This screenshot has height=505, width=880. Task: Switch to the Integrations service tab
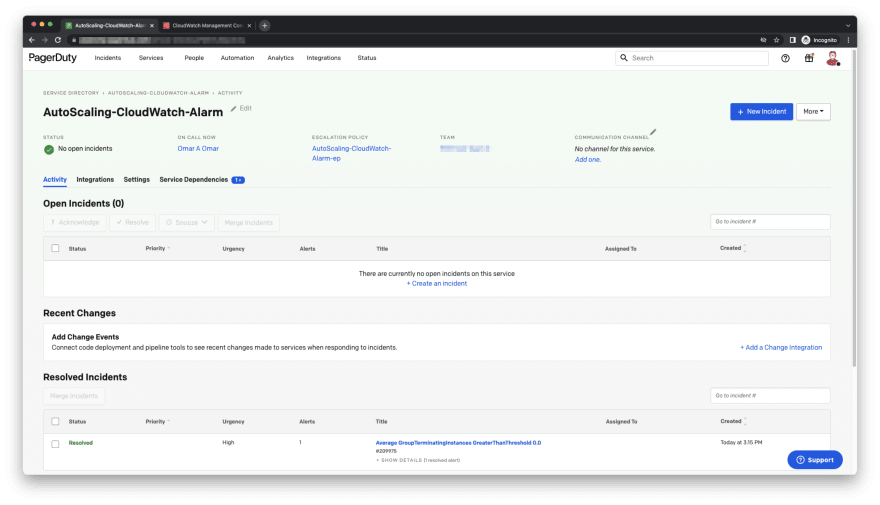(95, 180)
